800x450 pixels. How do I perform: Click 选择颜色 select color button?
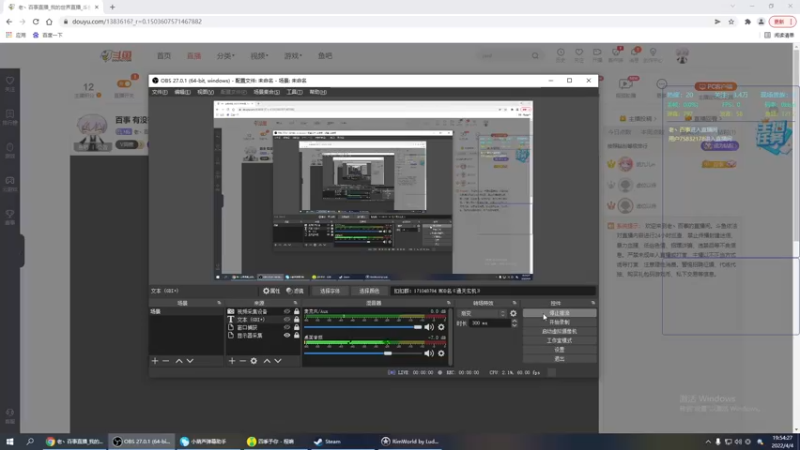(x=369, y=291)
